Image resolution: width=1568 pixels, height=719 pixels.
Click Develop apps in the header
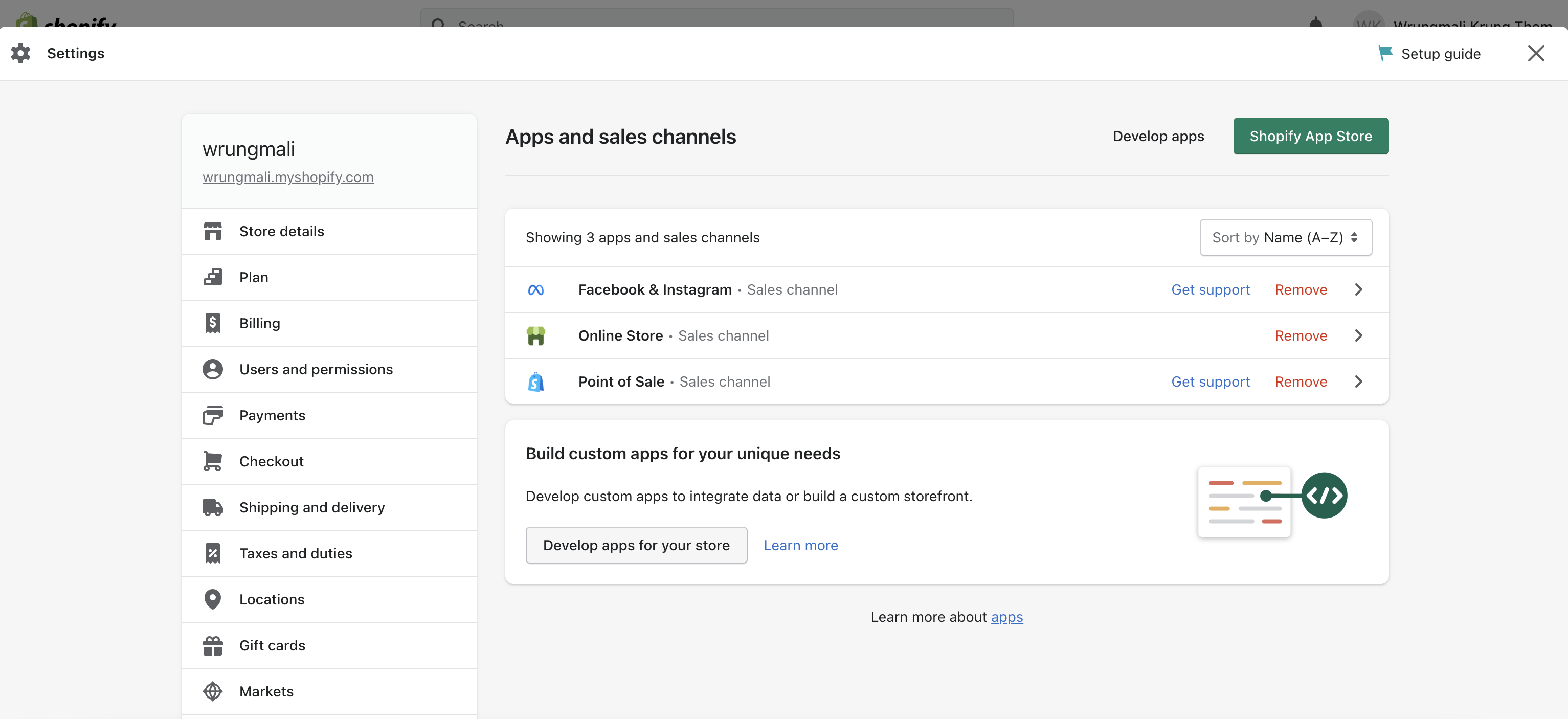[x=1158, y=137]
